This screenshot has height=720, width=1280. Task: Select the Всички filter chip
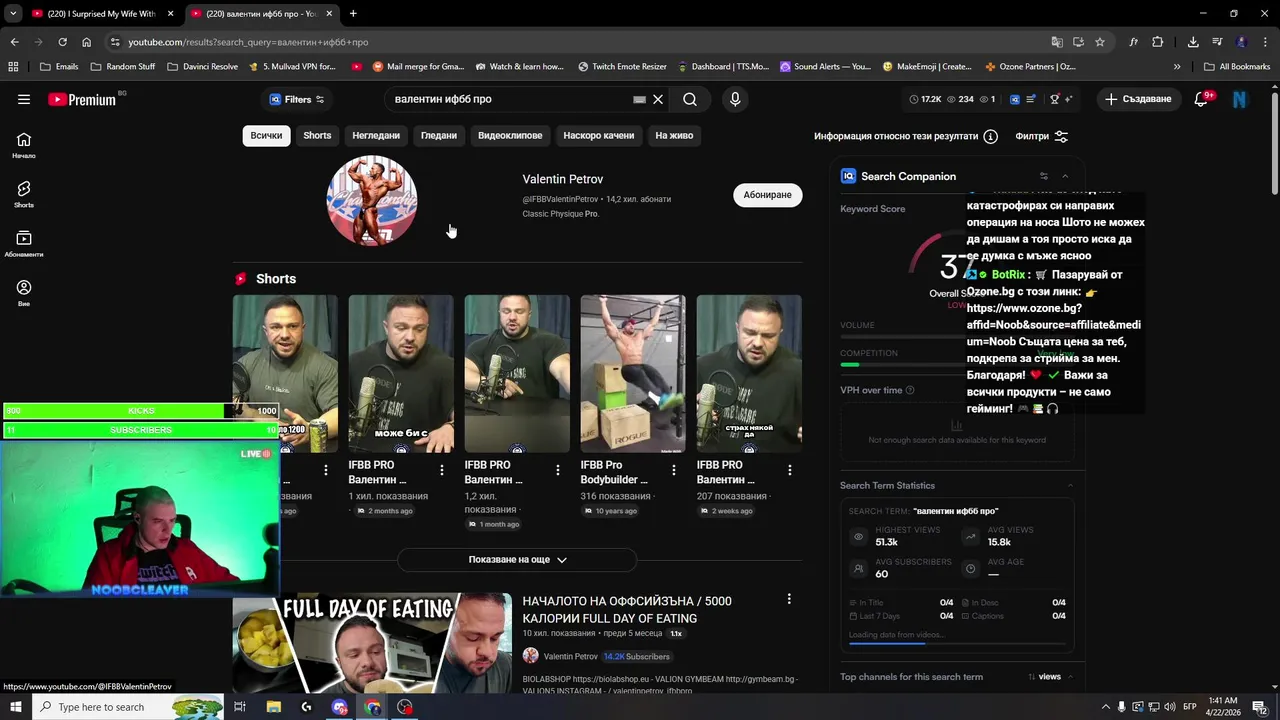tap(266, 135)
